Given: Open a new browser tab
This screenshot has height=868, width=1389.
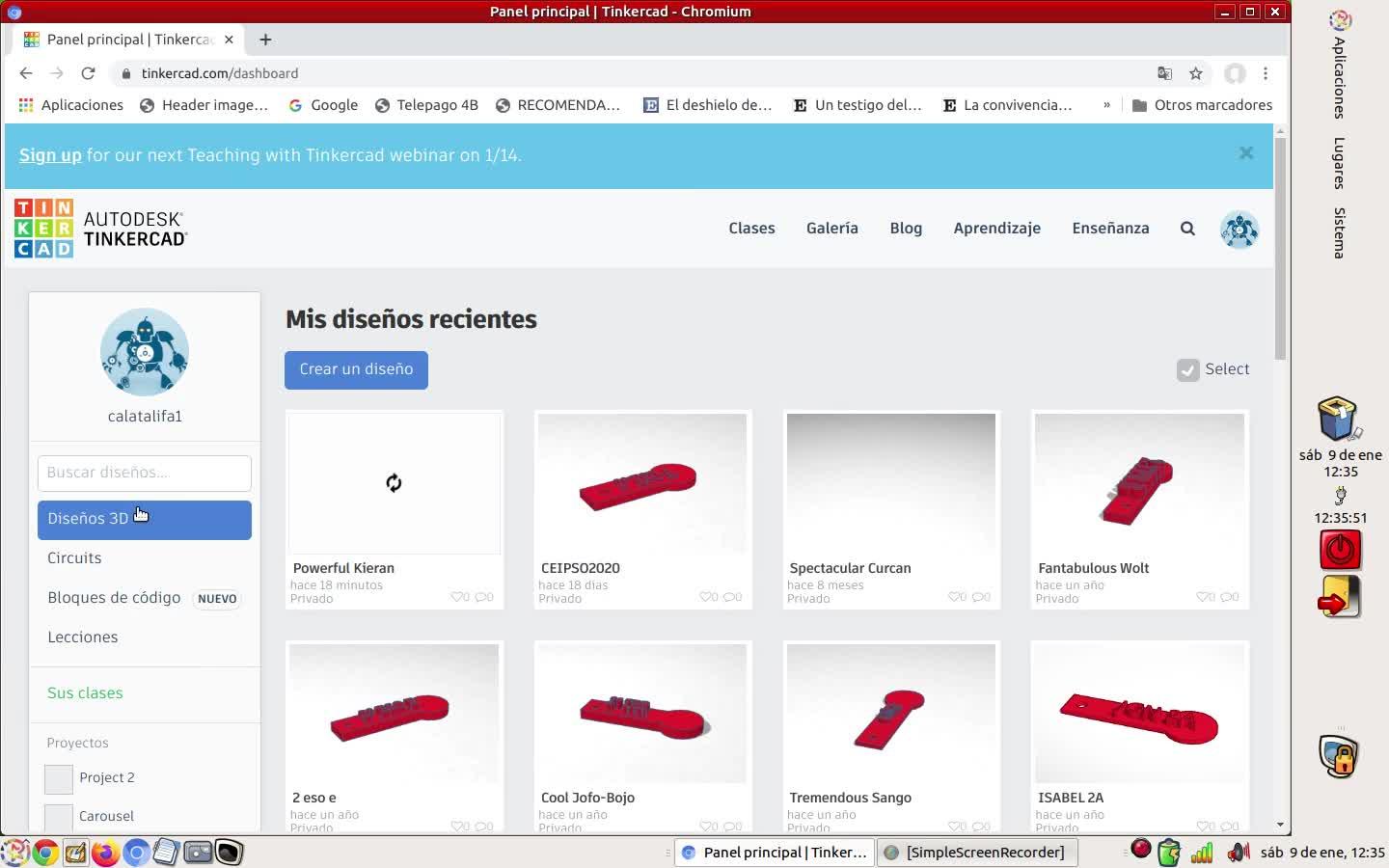Looking at the screenshot, I should click(265, 40).
